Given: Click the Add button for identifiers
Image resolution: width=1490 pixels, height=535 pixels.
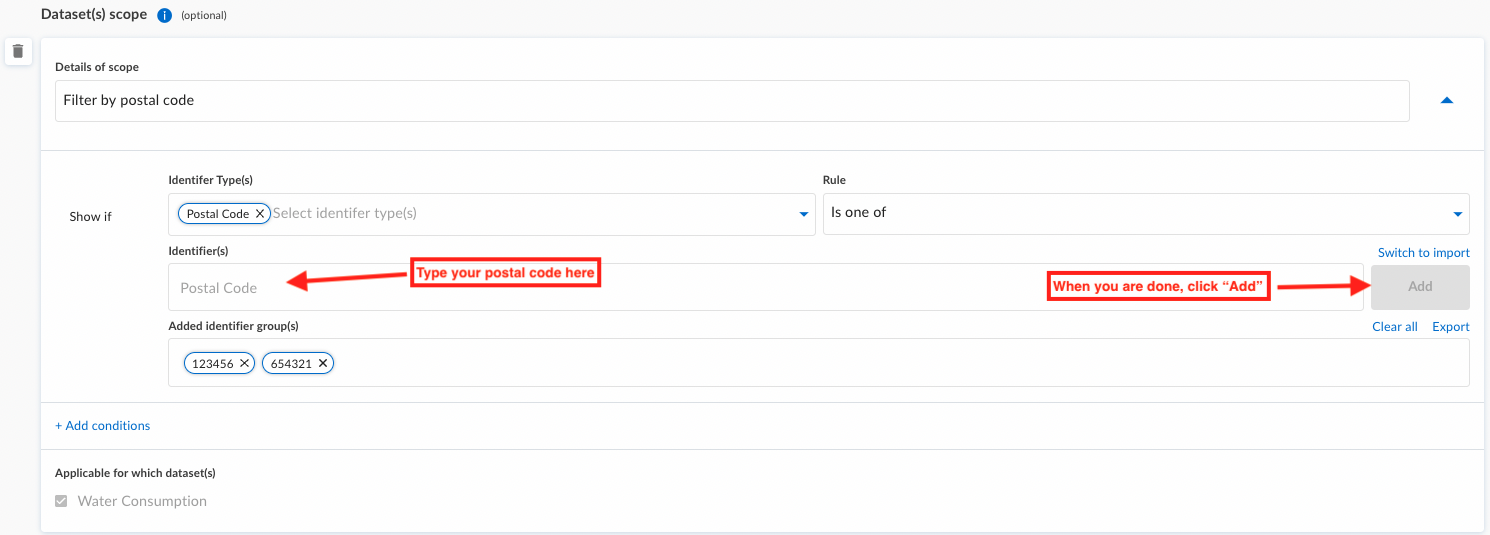Looking at the screenshot, I should click(x=1420, y=287).
